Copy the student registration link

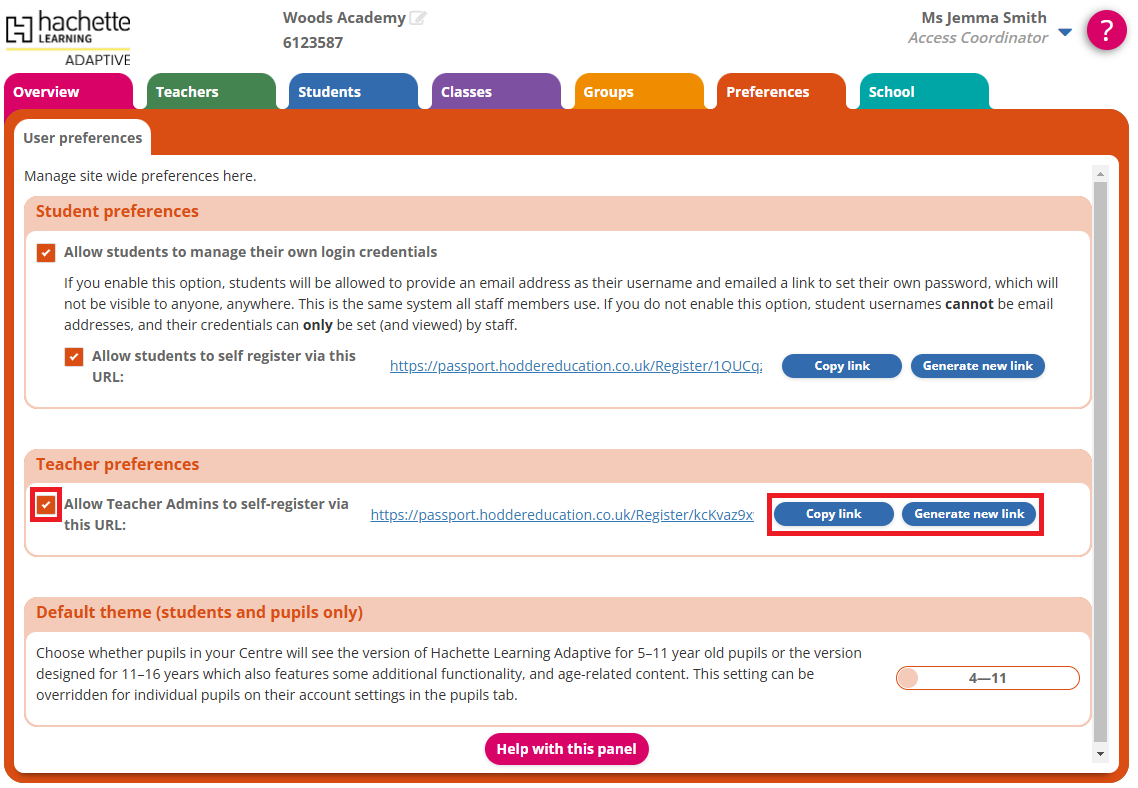[x=841, y=365]
